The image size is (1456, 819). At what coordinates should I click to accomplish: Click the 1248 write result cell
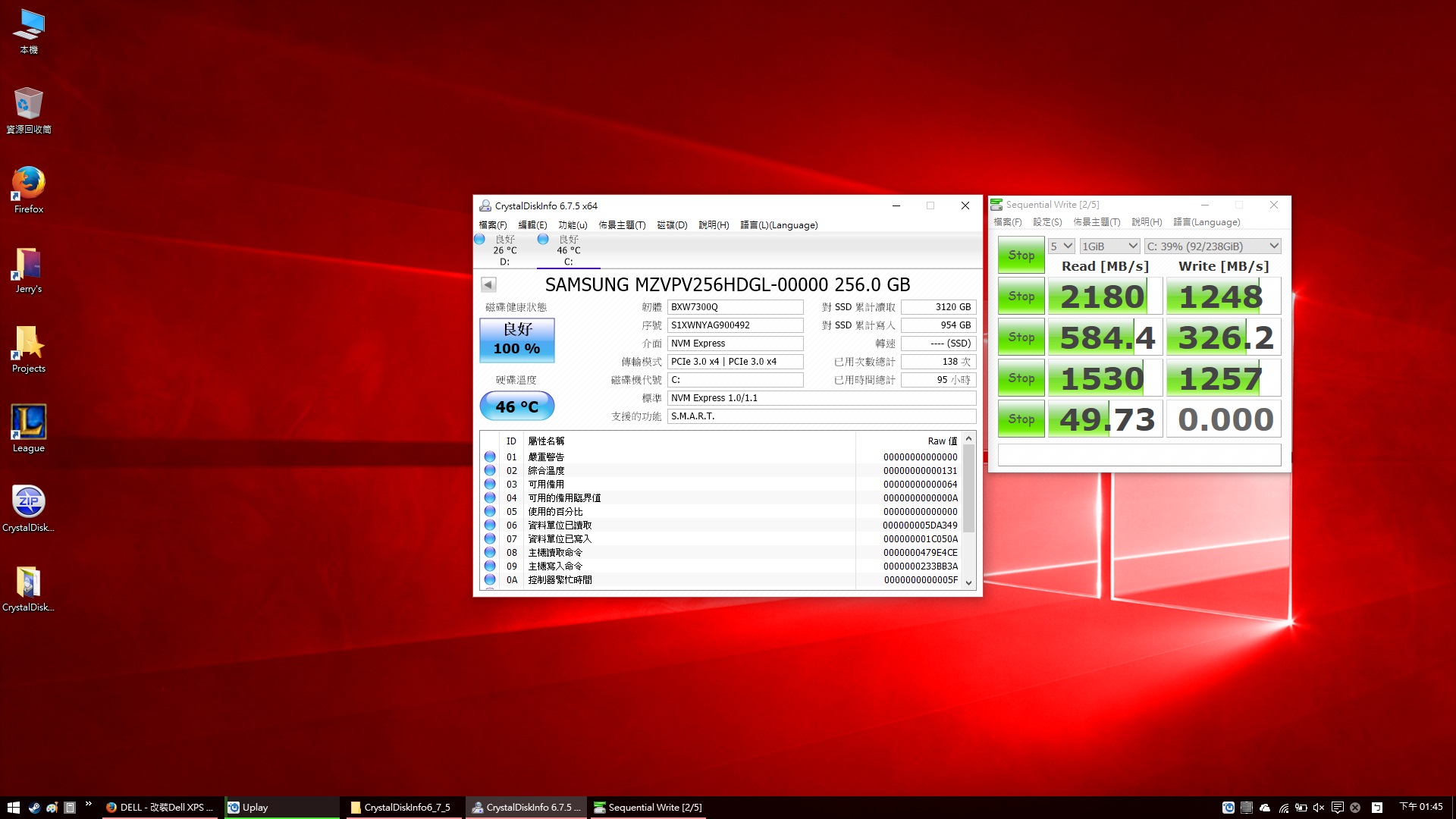(1224, 297)
